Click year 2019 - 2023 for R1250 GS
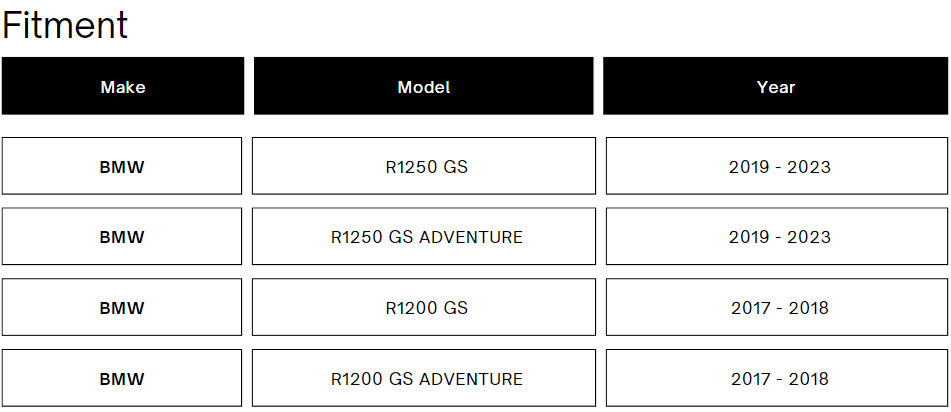 [x=778, y=166]
